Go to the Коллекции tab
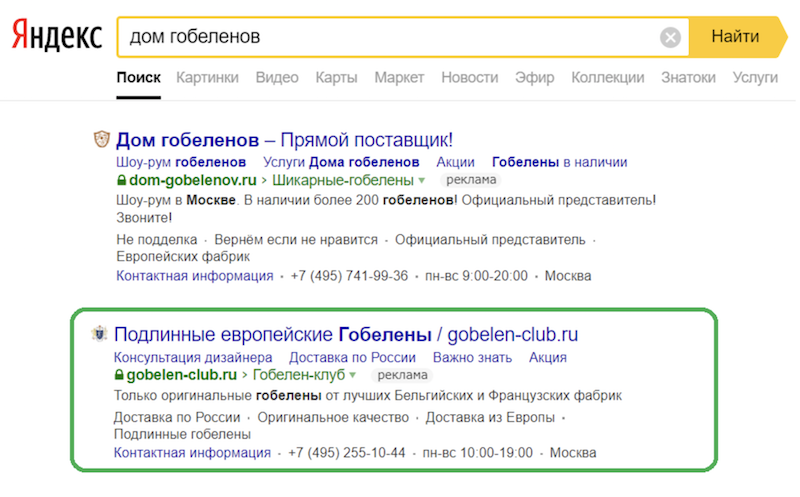The height and width of the screenshot is (497, 800). 608,78
